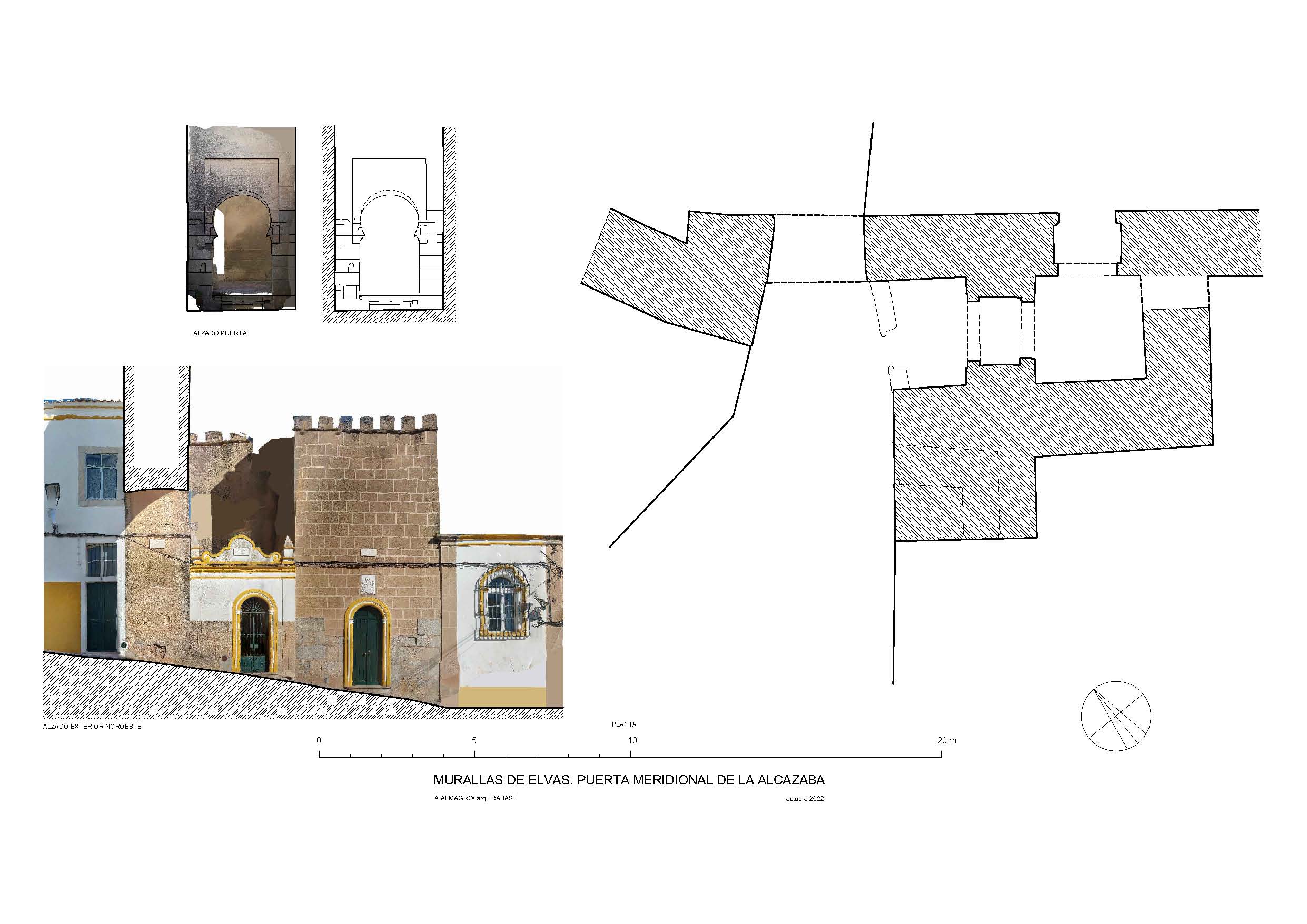Click the '5' mark on the scale bar
Viewport: 1307px width, 924px height.
[x=474, y=741]
